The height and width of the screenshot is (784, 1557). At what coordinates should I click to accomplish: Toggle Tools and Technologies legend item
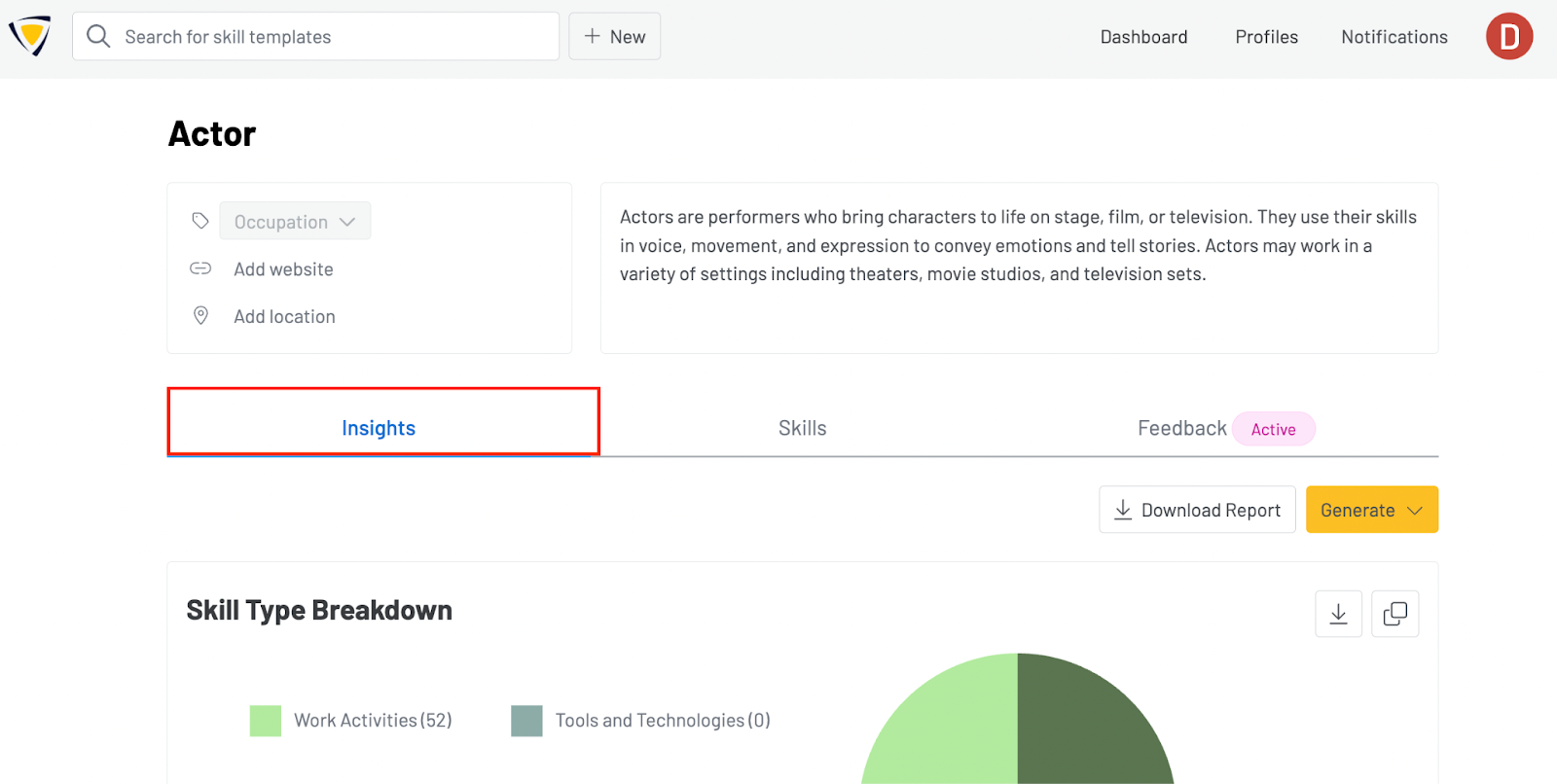641,721
